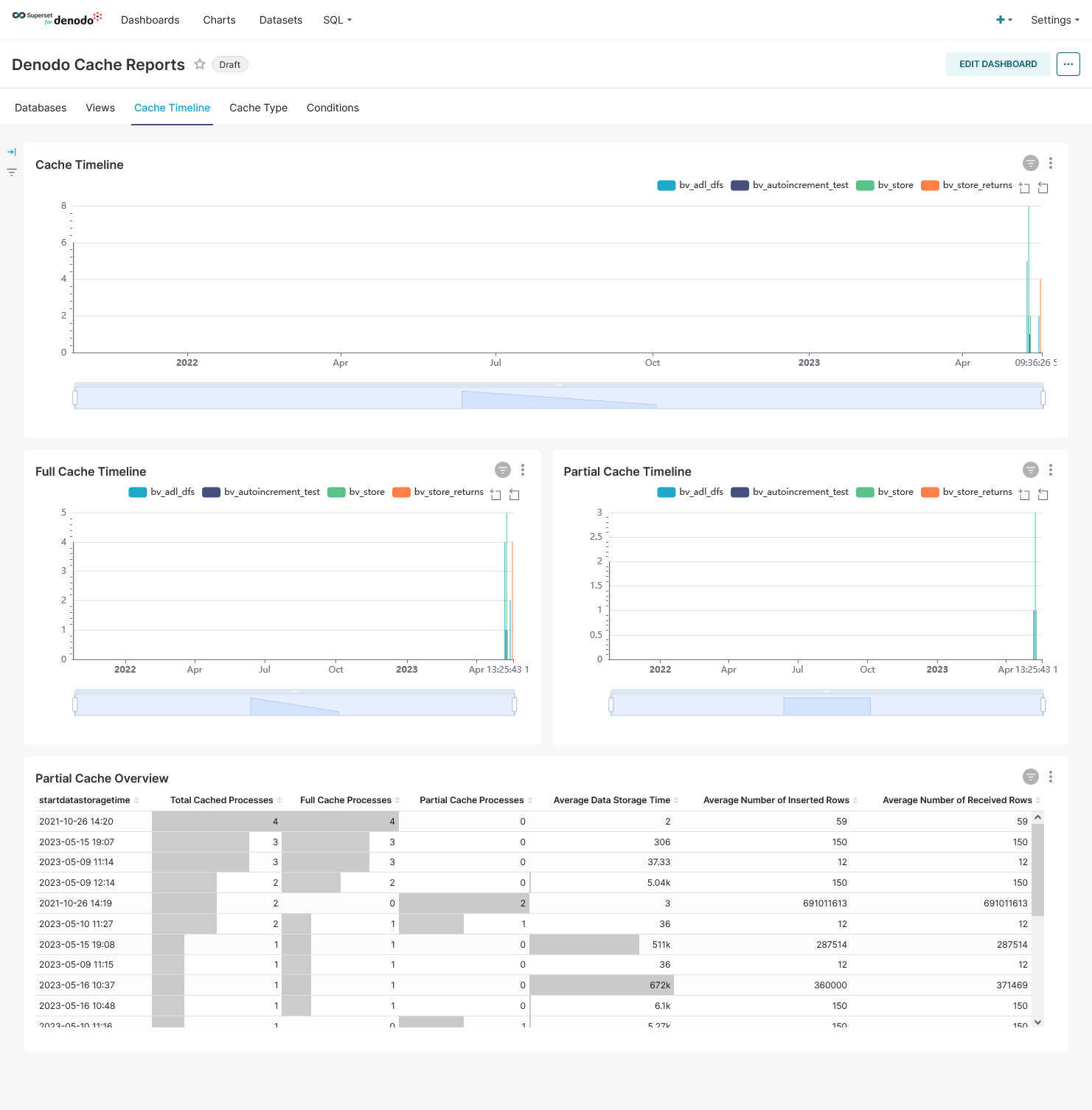Image resolution: width=1092 pixels, height=1110 pixels.
Task: Show applied filters on Partial Cache Timeline
Action: (x=1031, y=470)
